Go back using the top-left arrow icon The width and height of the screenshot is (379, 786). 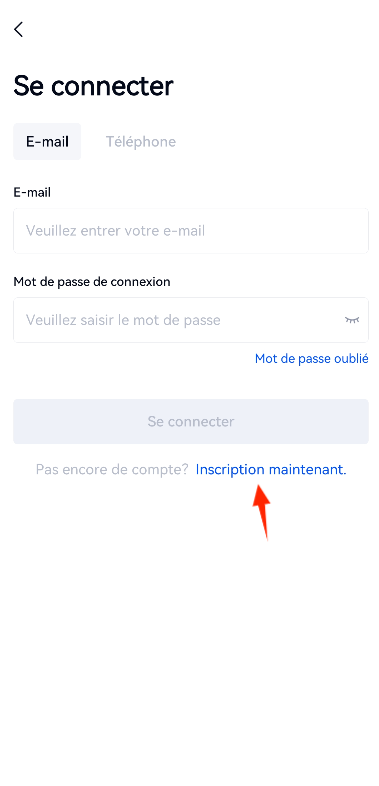pos(19,30)
